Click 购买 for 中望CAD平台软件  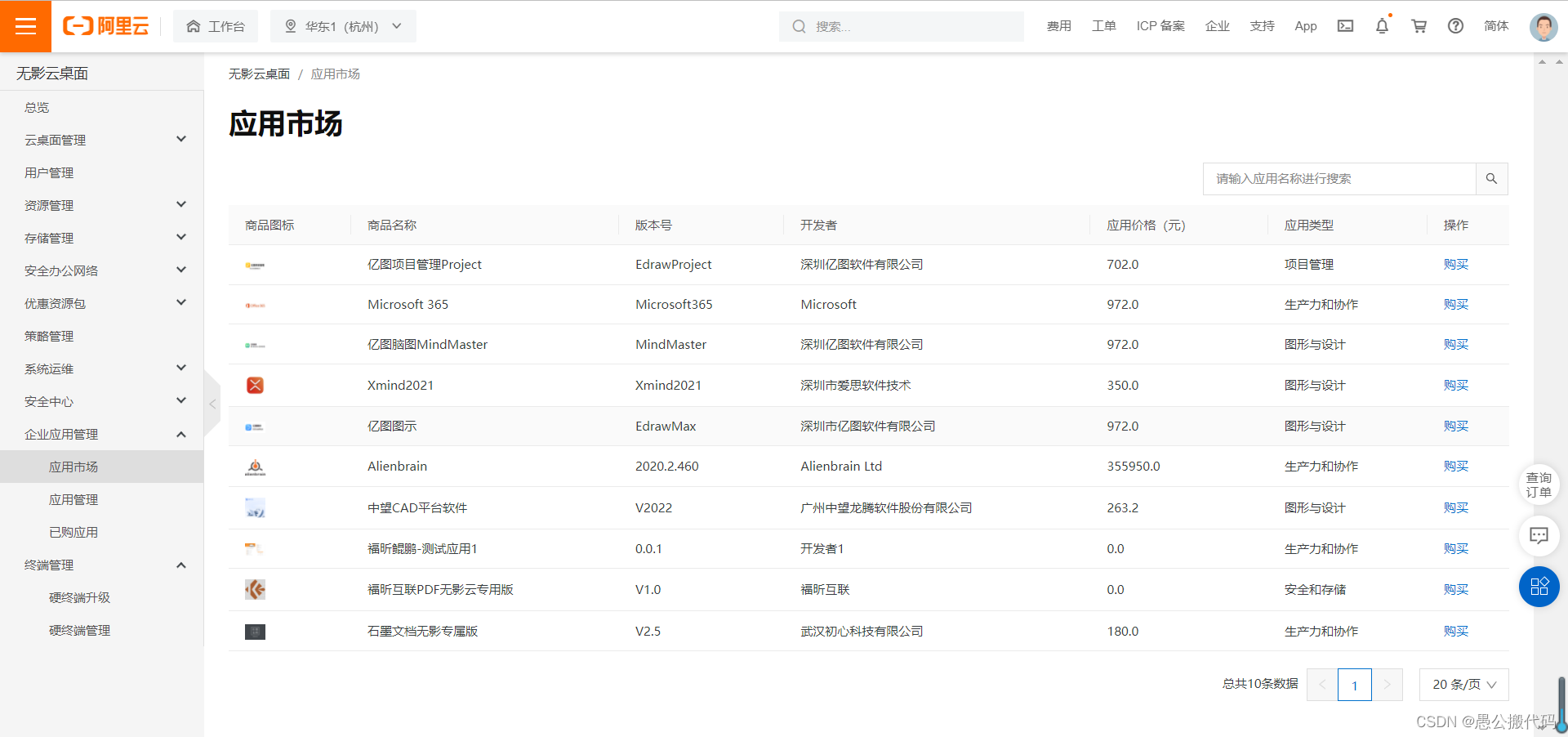(1455, 508)
